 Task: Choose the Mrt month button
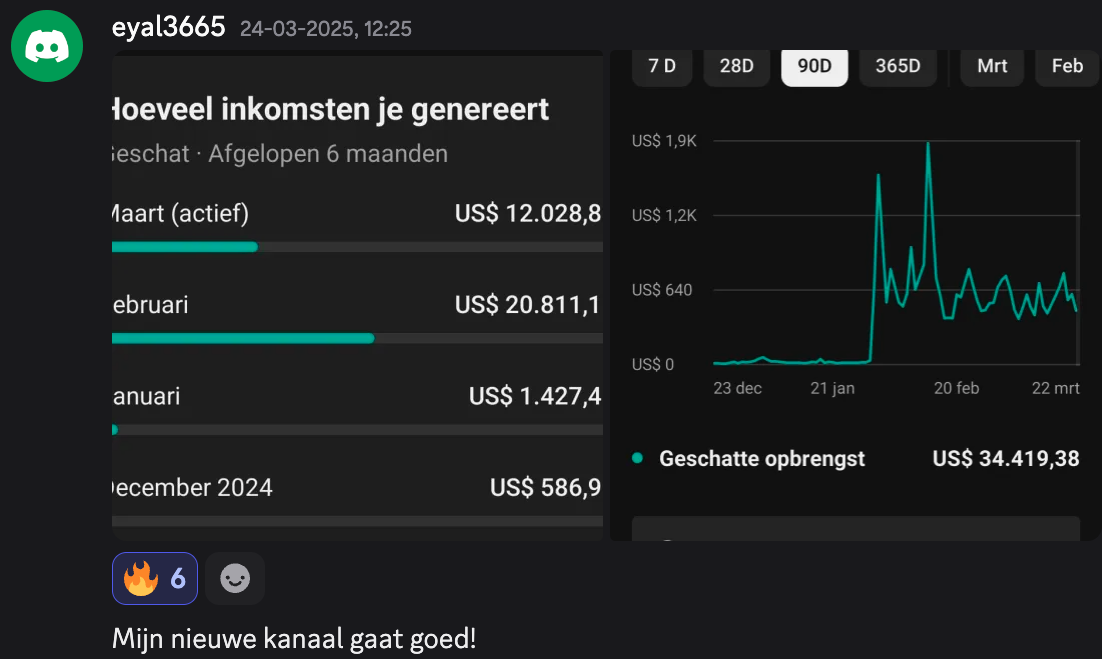tap(992, 66)
